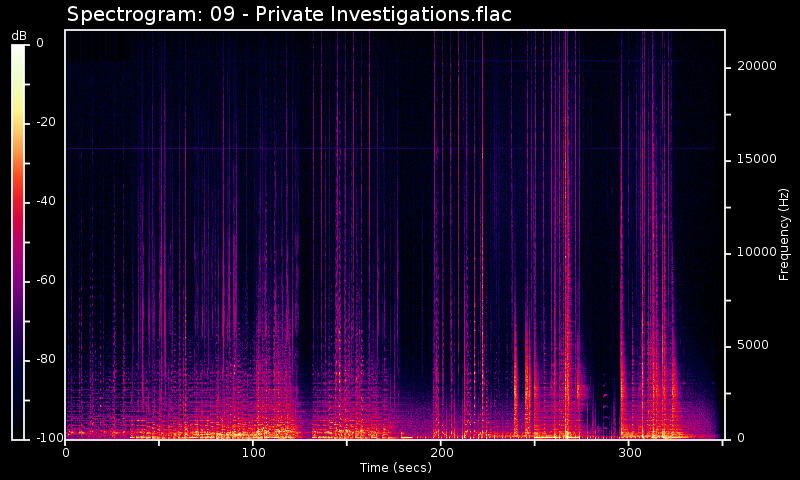Click the 200 seconds time axis marker

point(441,453)
